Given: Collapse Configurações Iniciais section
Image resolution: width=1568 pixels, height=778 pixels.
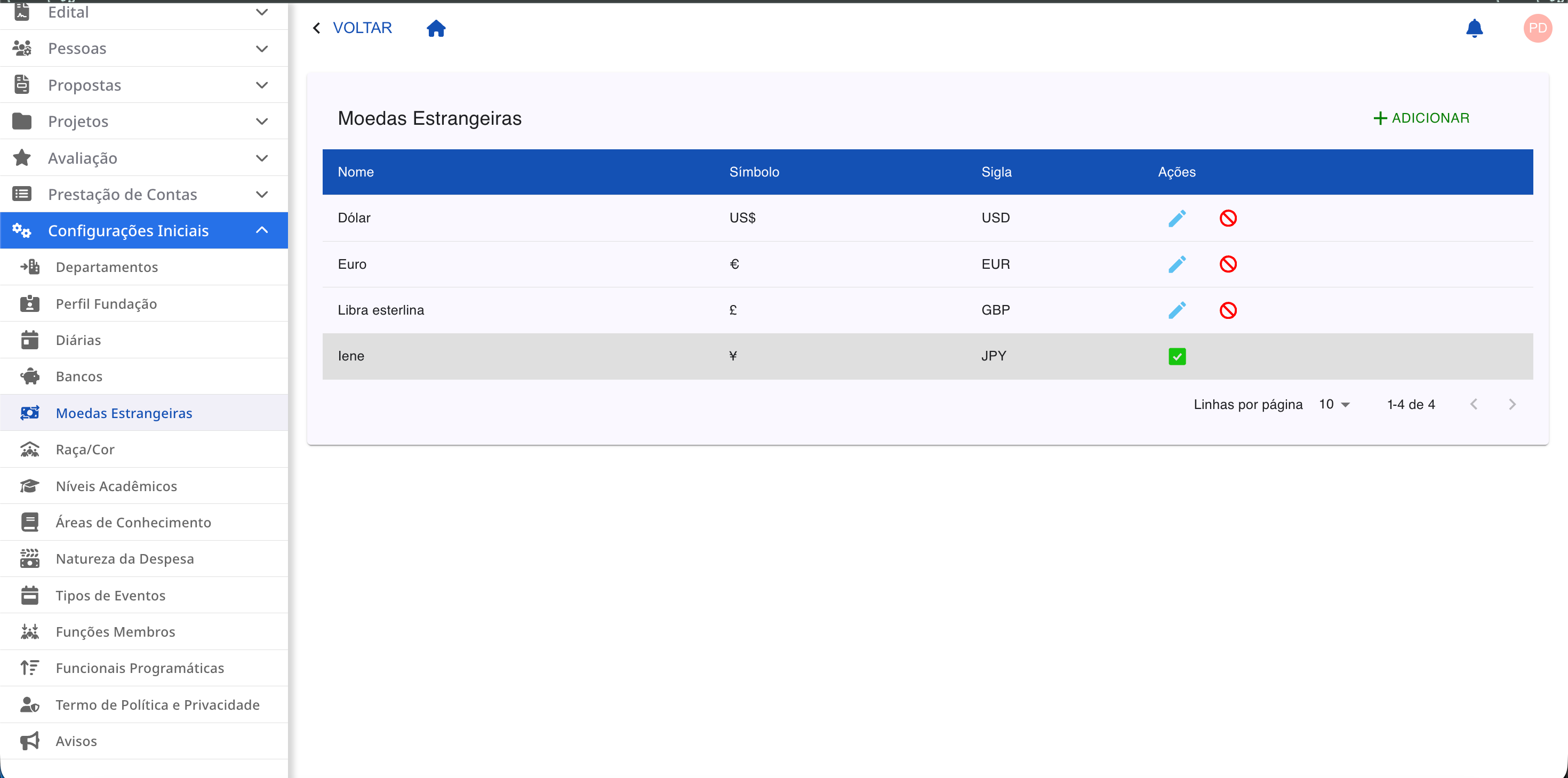Looking at the screenshot, I should [x=143, y=231].
